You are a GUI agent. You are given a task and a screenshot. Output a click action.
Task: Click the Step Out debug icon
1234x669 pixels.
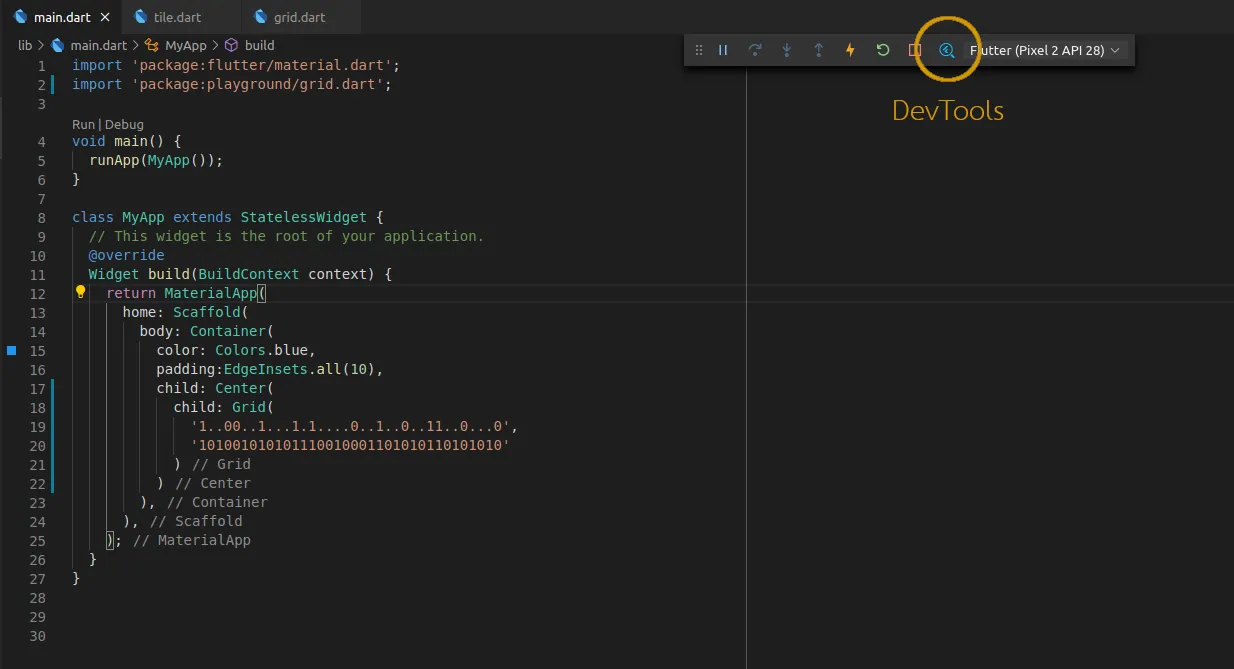click(x=818, y=49)
